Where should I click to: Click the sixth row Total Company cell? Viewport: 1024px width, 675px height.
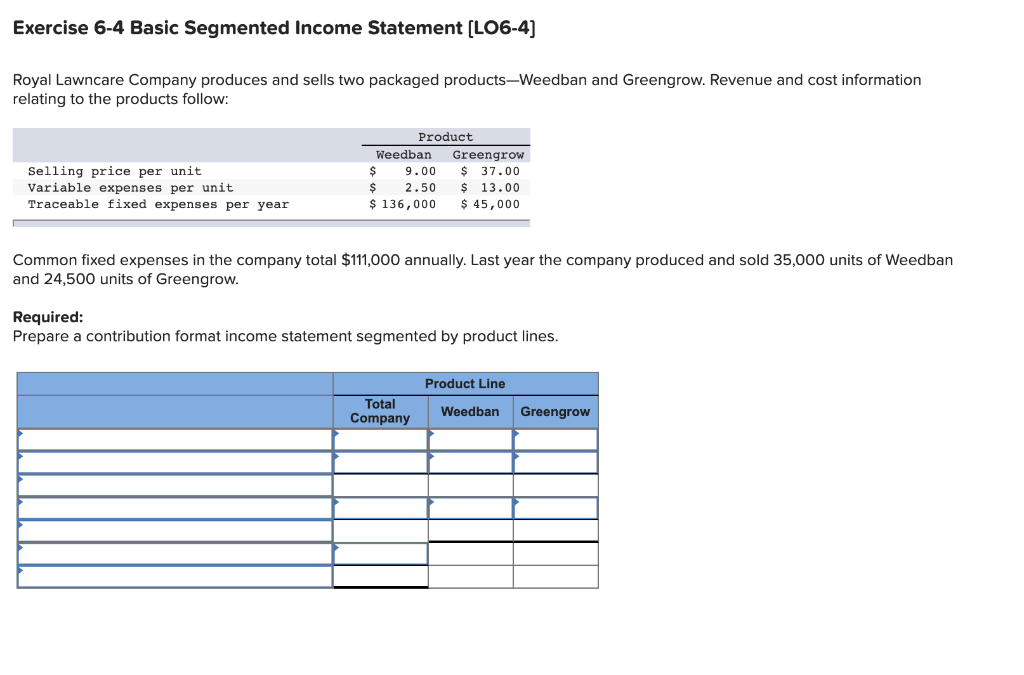(381, 553)
